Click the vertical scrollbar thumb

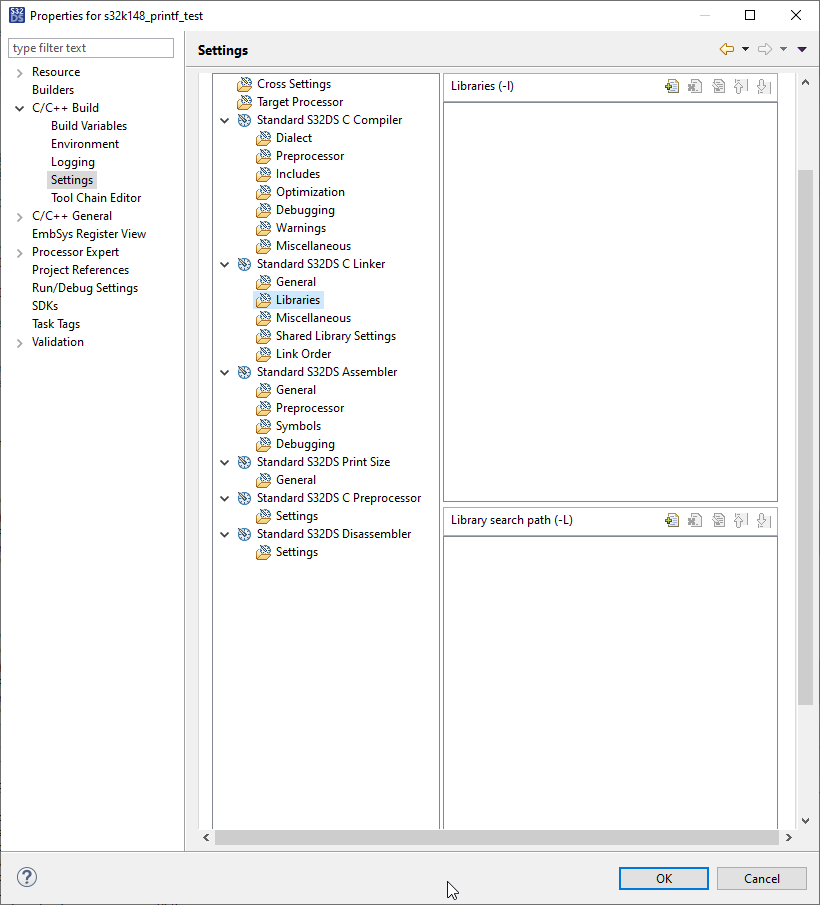tap(805, 437)
